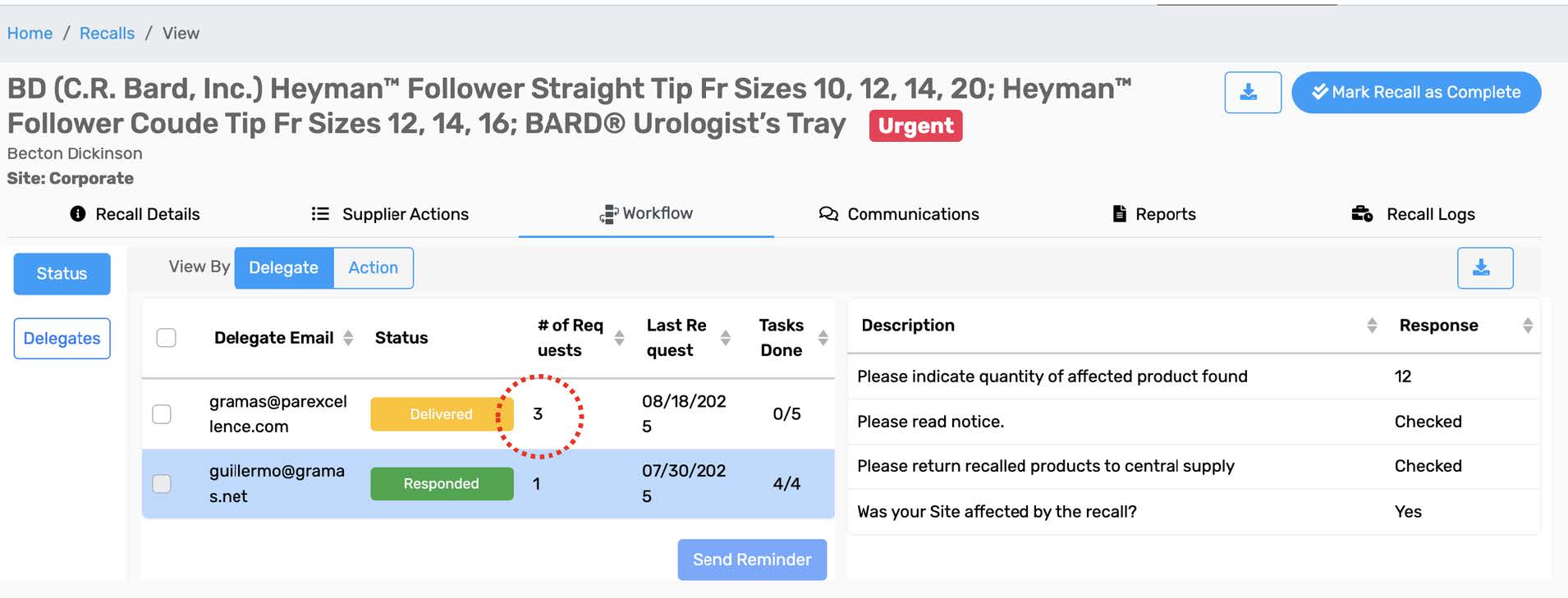Click the Recall Details info icon

78,213
